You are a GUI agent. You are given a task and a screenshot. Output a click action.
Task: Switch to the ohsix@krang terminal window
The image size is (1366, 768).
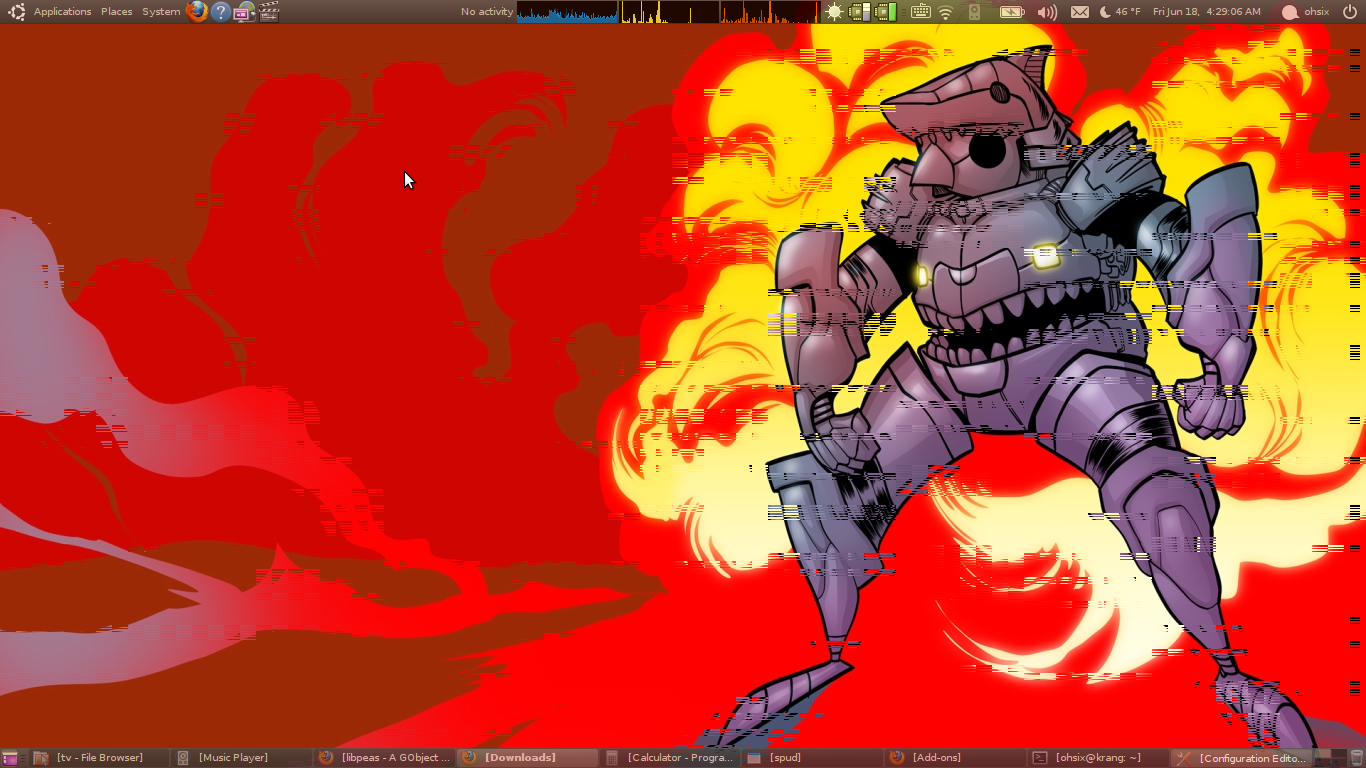[1098, 758]
